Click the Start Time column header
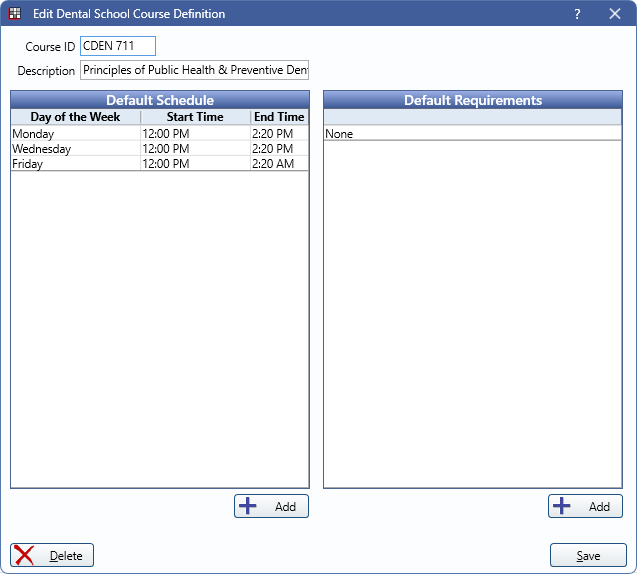 click(x=195, y=117)
